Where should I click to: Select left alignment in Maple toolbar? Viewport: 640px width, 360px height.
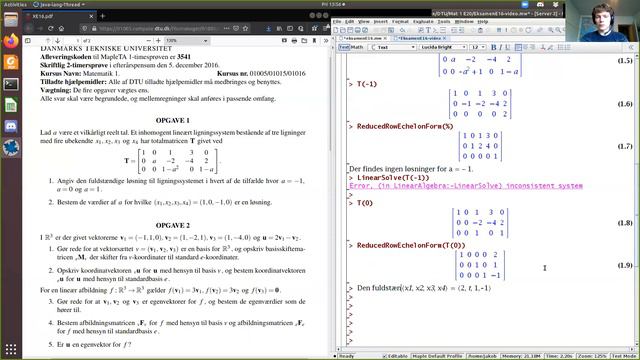pyautogui.click(x=518, y=47)
